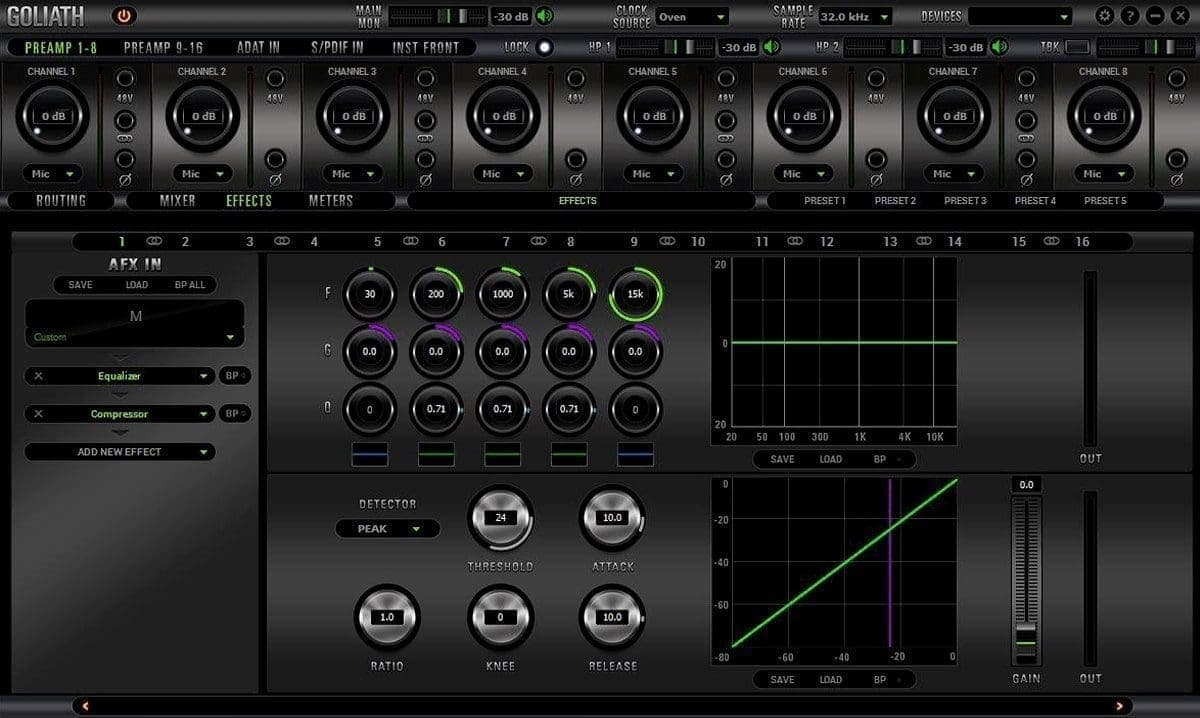Open help with the question mark icon

(1130, 16)
